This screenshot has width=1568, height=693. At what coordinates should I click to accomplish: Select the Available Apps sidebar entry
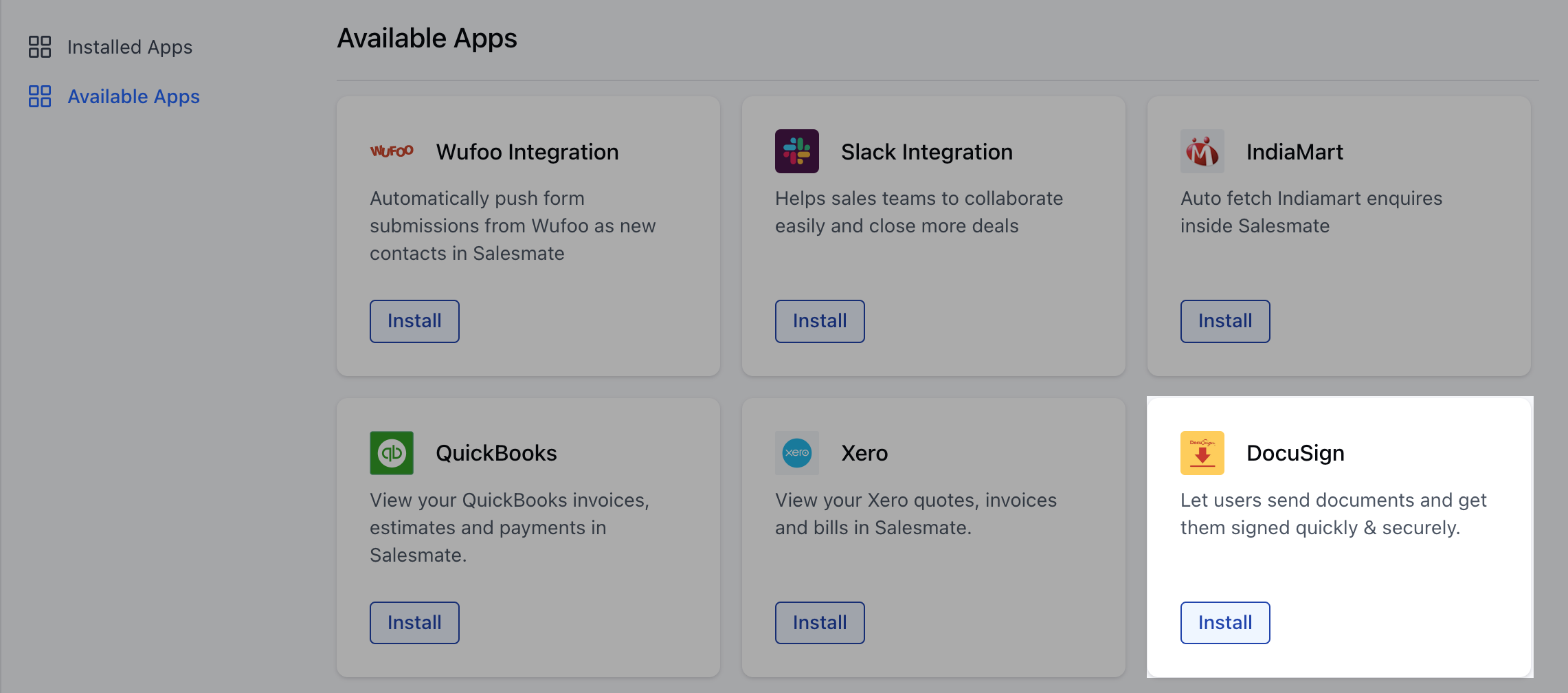tap(134, 96)
